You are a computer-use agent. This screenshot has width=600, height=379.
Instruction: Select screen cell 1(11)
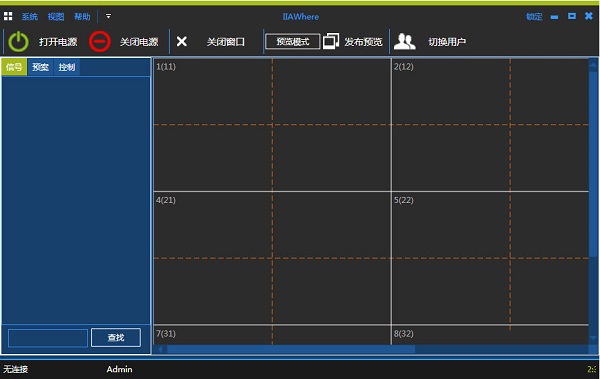click(272, 124)
